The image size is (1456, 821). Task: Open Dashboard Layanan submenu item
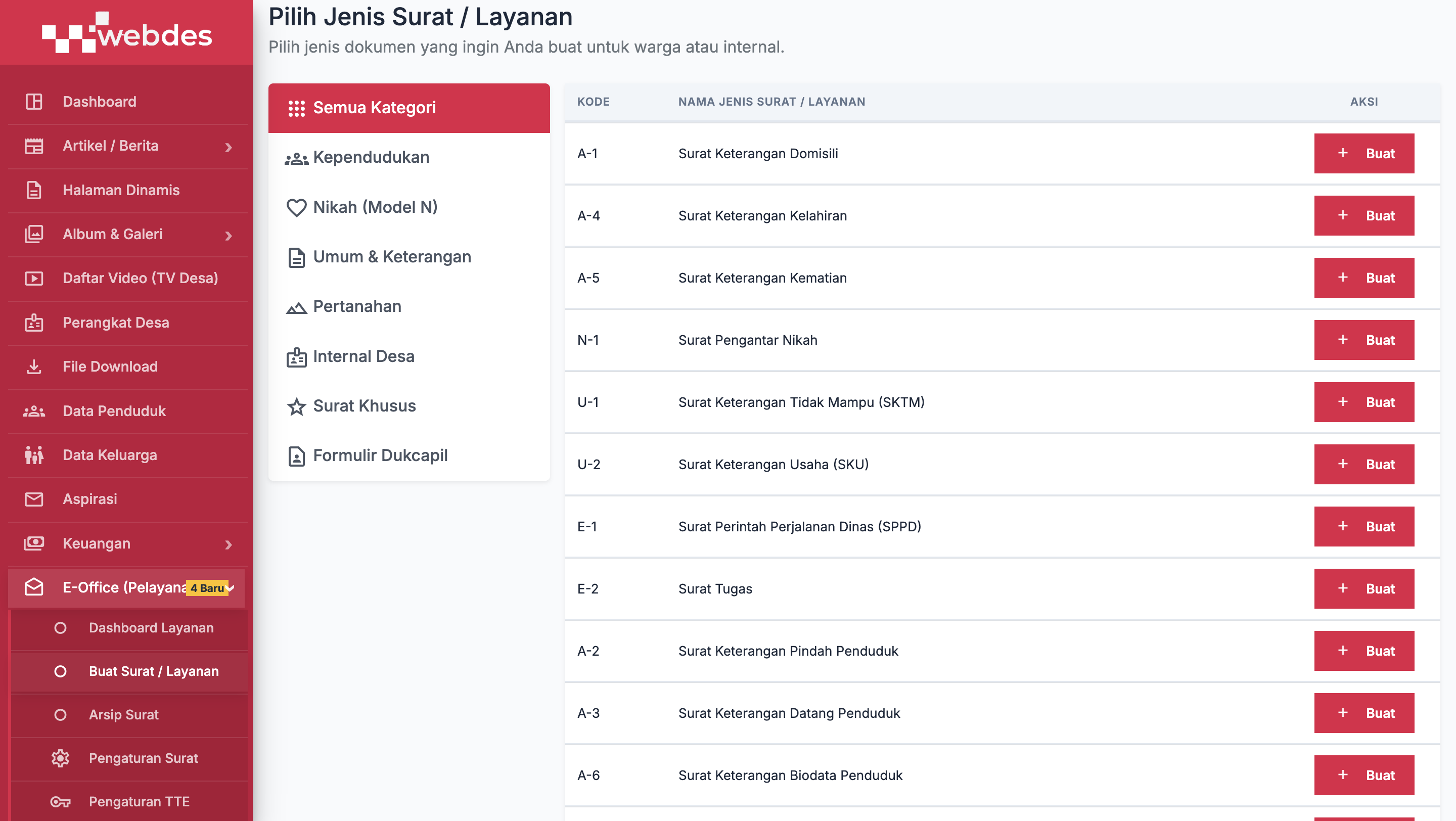129,628
